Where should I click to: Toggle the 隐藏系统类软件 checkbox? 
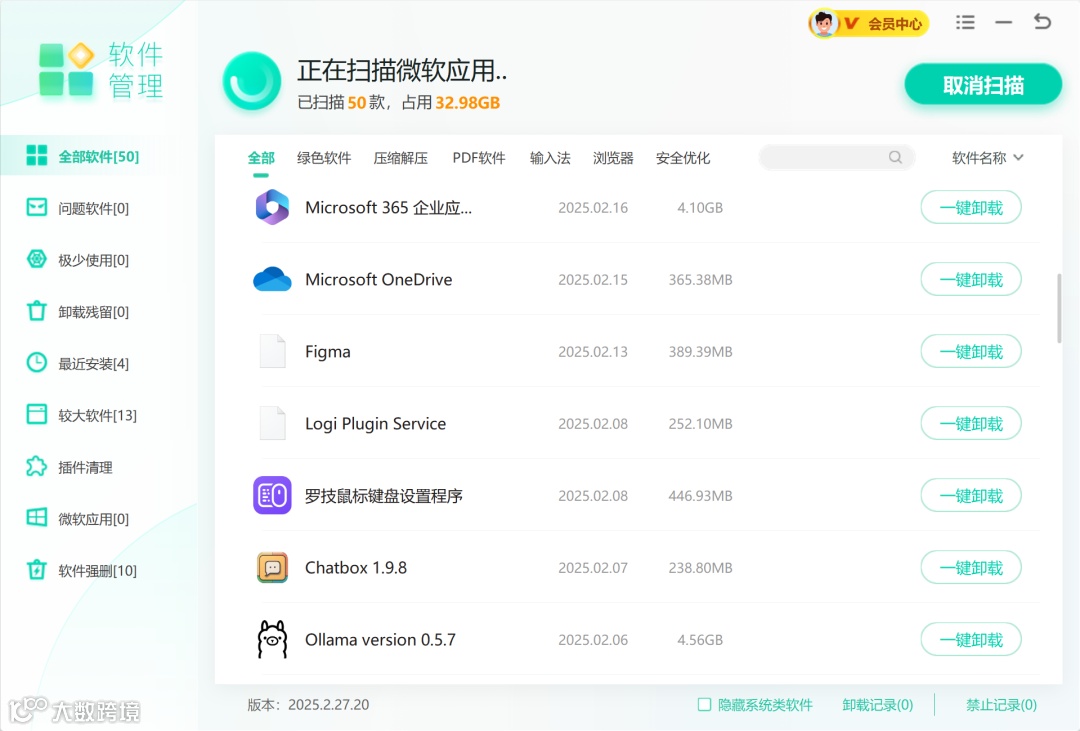704,704
